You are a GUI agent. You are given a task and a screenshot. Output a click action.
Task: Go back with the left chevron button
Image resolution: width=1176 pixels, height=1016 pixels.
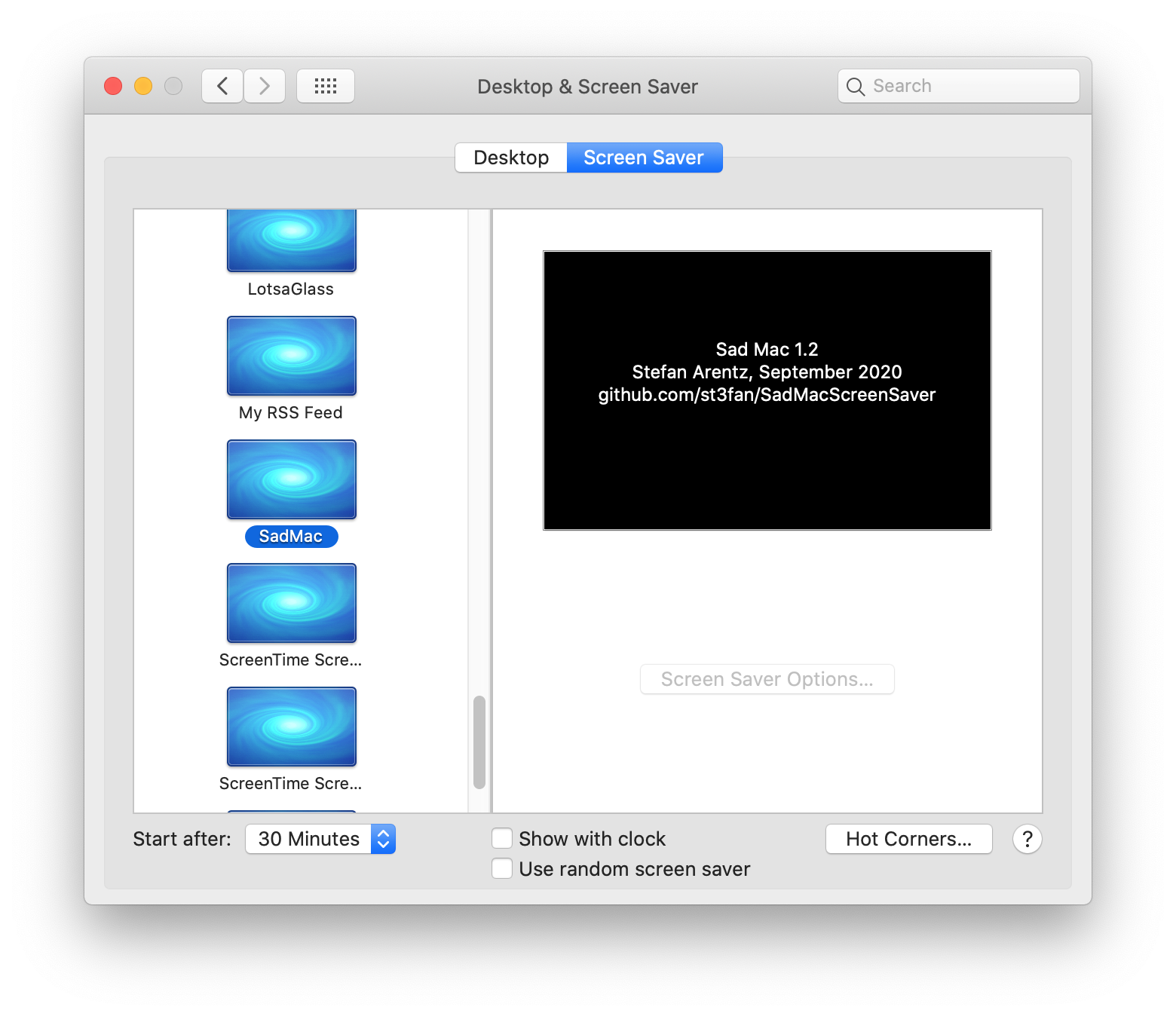point(222,86)
